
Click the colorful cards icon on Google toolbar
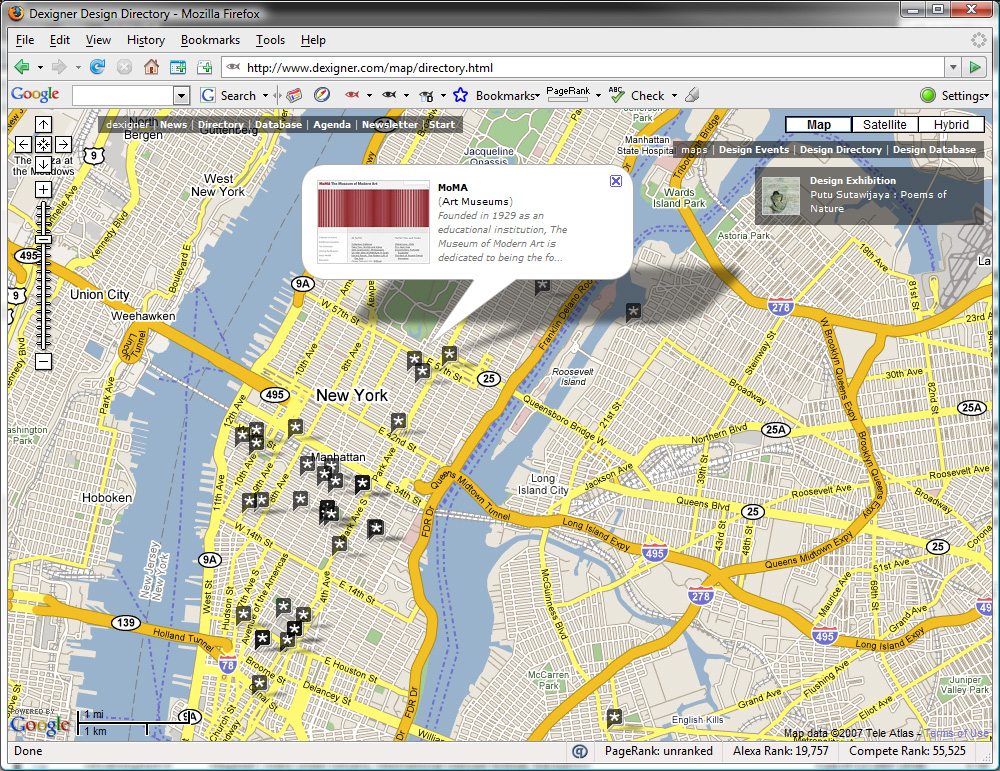[294, 96]
